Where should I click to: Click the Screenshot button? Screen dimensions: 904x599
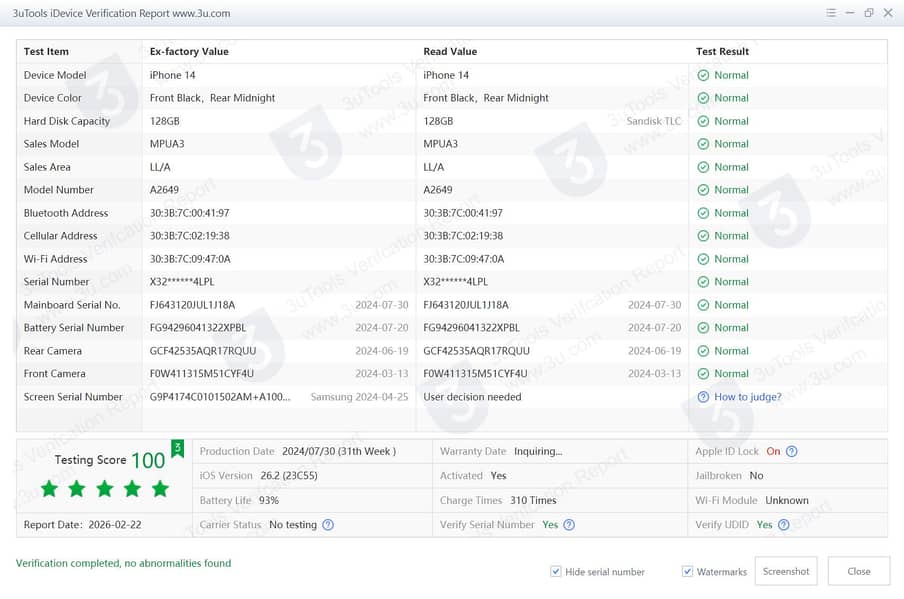pos(785,571)
